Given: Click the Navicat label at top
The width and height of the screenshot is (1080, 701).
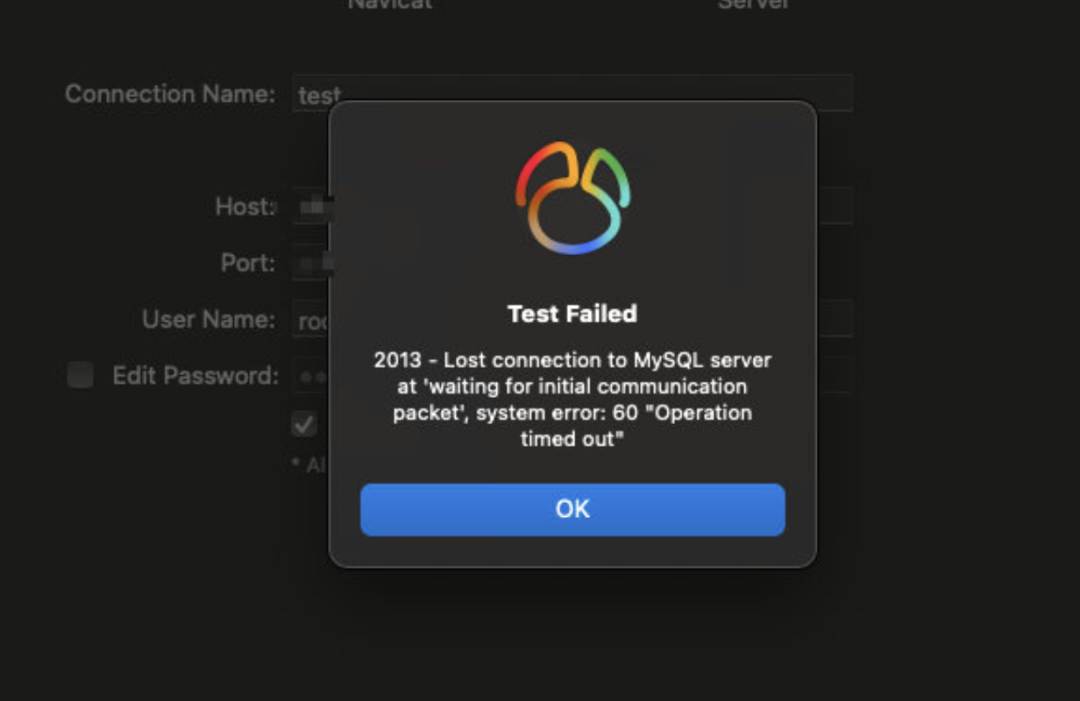Looking at the screenshot, I should [x=390, y=5].
